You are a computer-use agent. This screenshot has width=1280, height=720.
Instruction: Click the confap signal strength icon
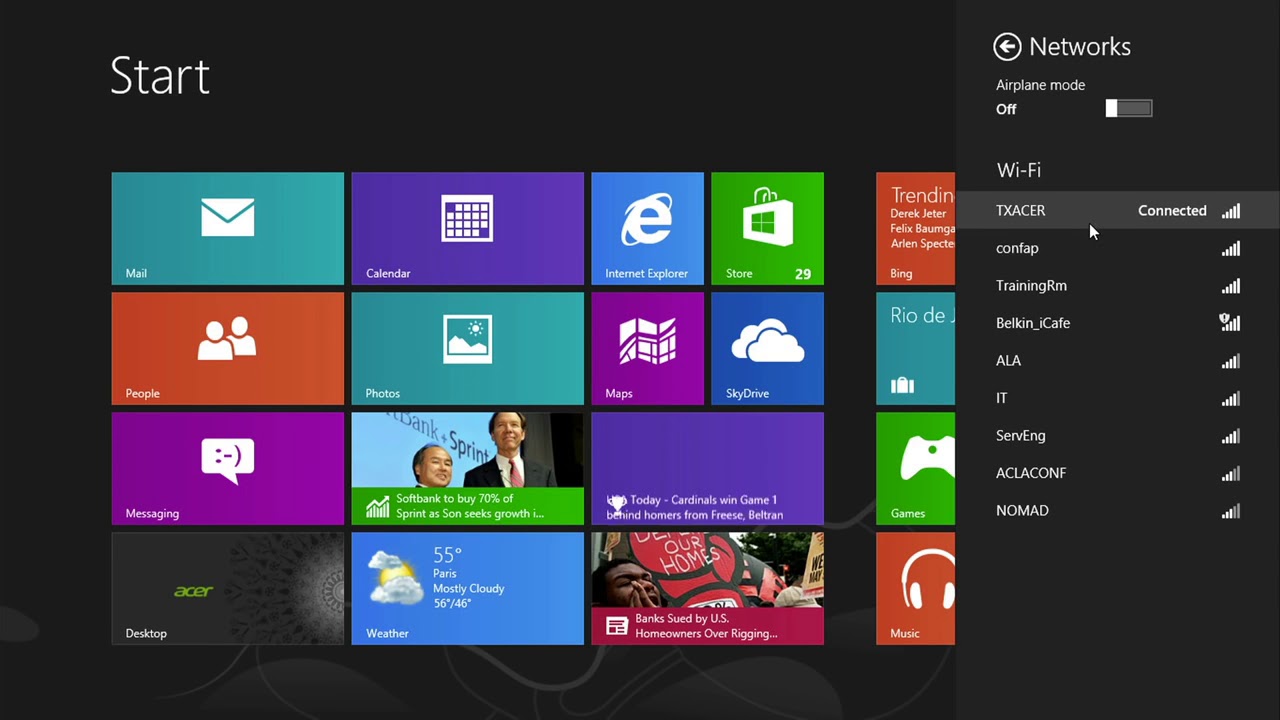(1231, 249)
